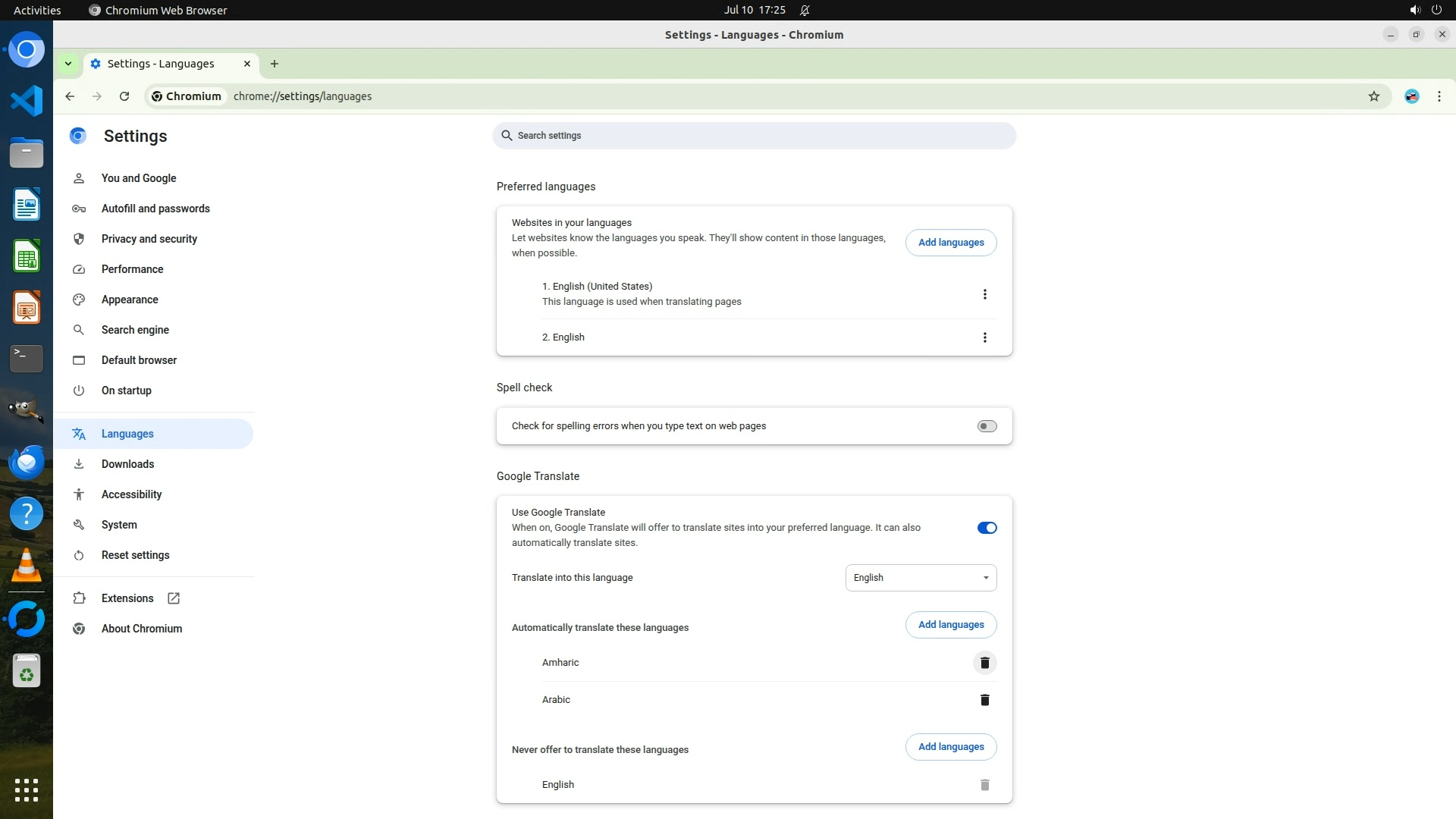Open Chromium's three-dot main menu
1456x819 pixels.
[1439, 96]
